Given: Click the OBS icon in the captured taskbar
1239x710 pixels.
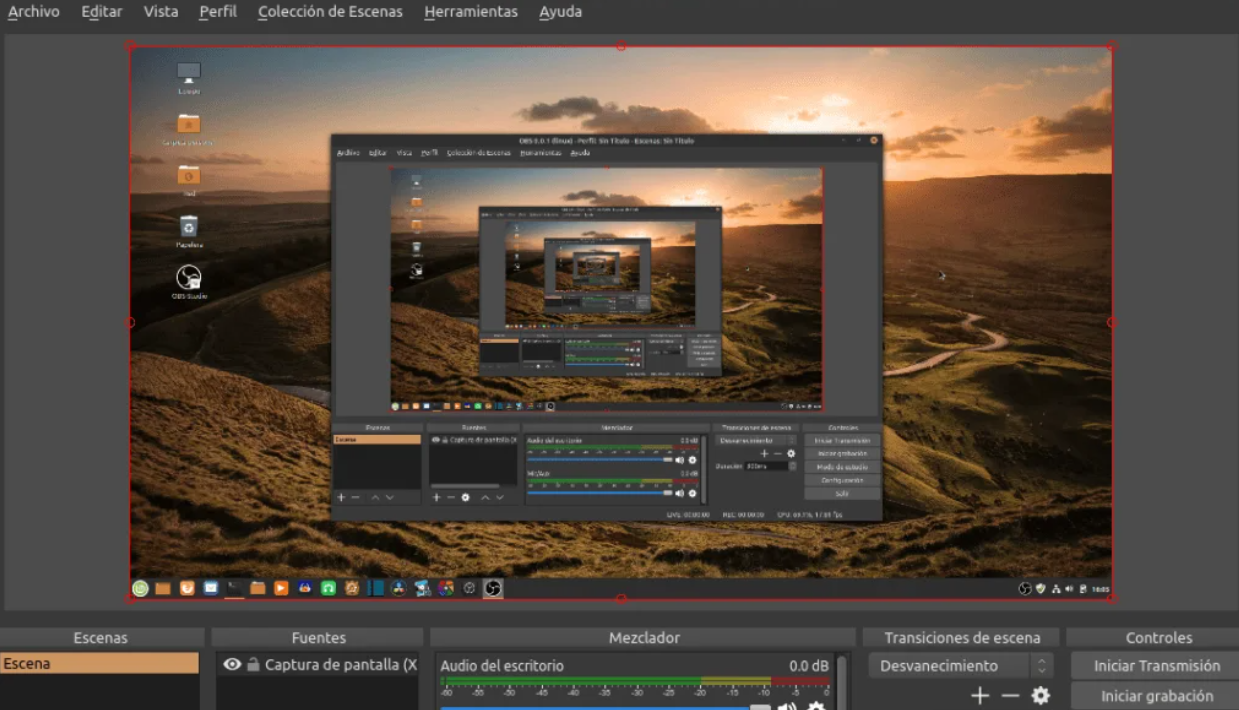Looking at the screenshot, I should pos(492,588).
